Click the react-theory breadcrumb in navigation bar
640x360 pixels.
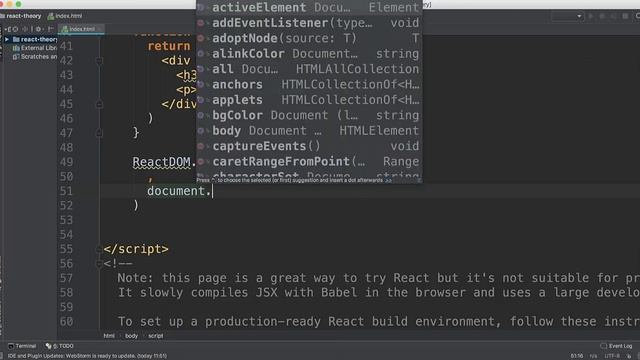[x=21, y=16]
